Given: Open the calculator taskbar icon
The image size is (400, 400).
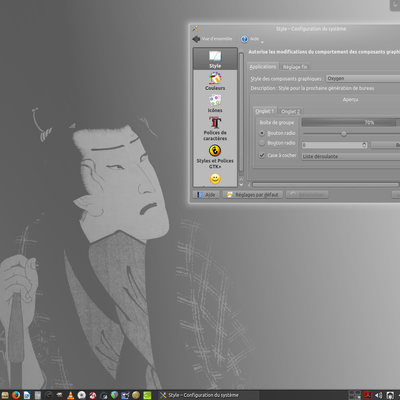Looking at the screenshot, I should click(38, 395).
